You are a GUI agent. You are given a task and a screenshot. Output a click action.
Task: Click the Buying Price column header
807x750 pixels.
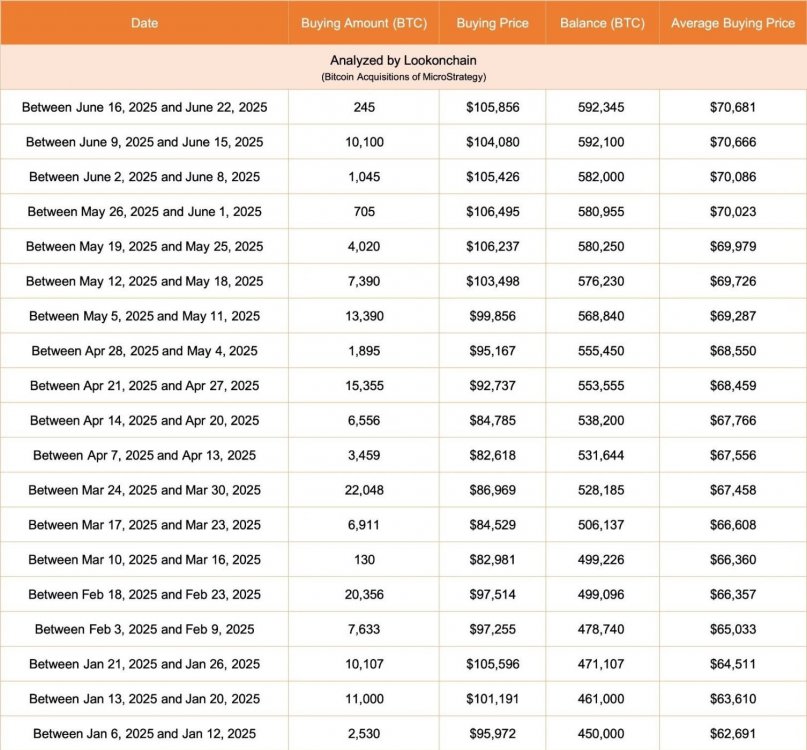pos(492,23)
